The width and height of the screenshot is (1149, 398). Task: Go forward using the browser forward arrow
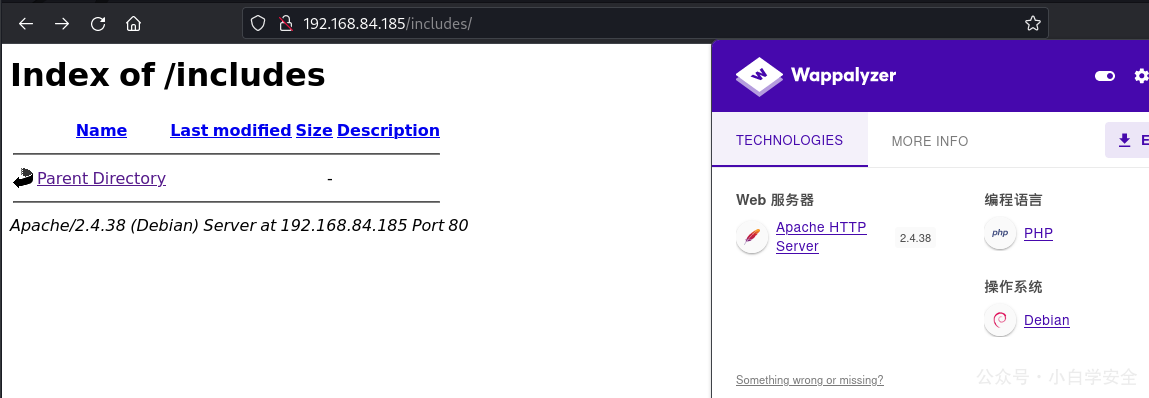pos(62,23)
